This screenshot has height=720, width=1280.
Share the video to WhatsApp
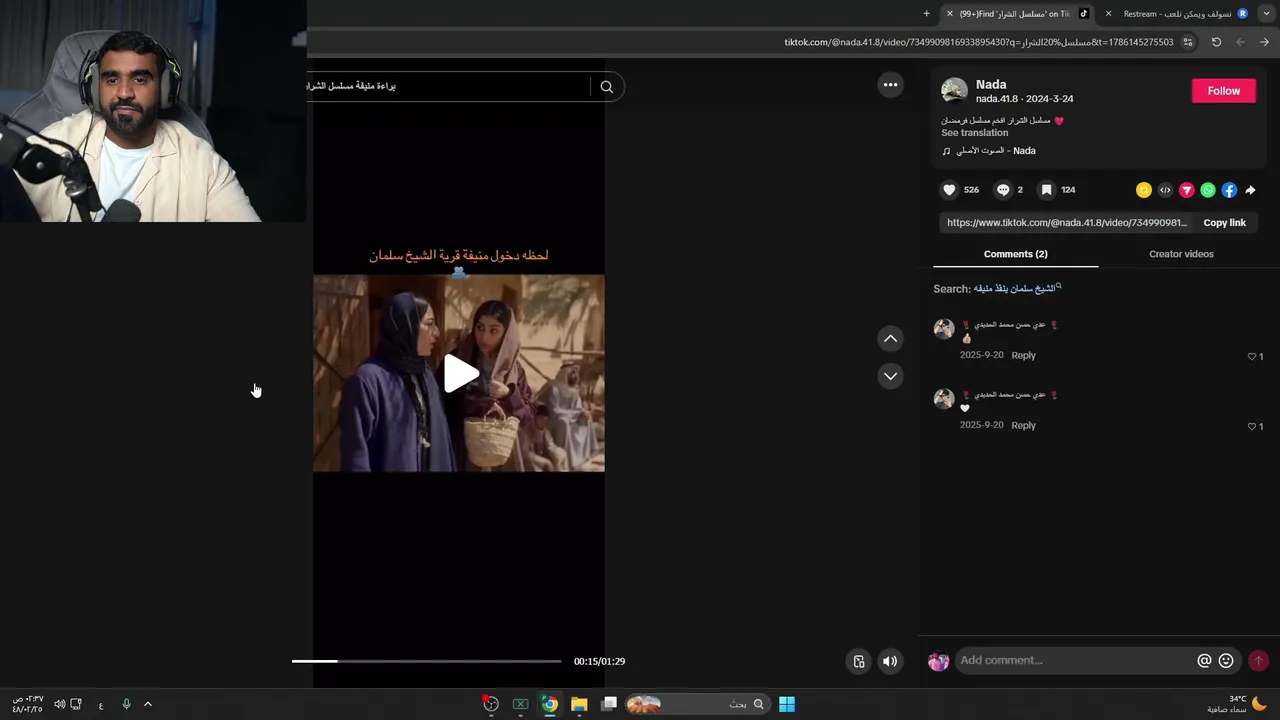(x=1208, y=190)
